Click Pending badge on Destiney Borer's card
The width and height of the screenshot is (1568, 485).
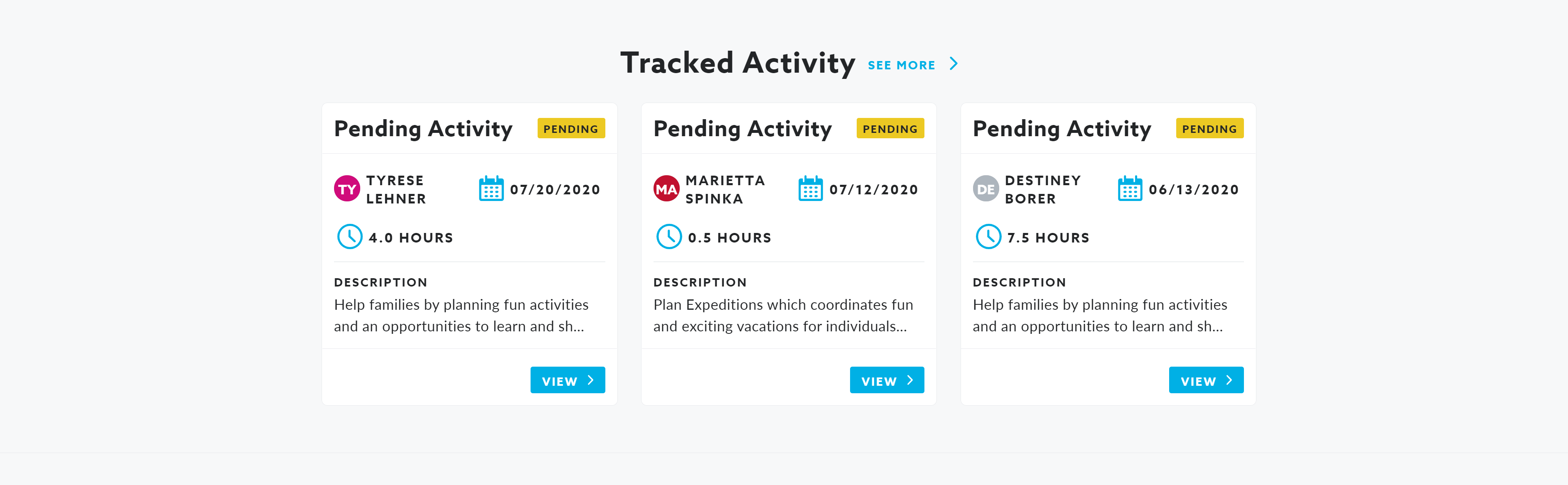click(x=1209, y=128)
